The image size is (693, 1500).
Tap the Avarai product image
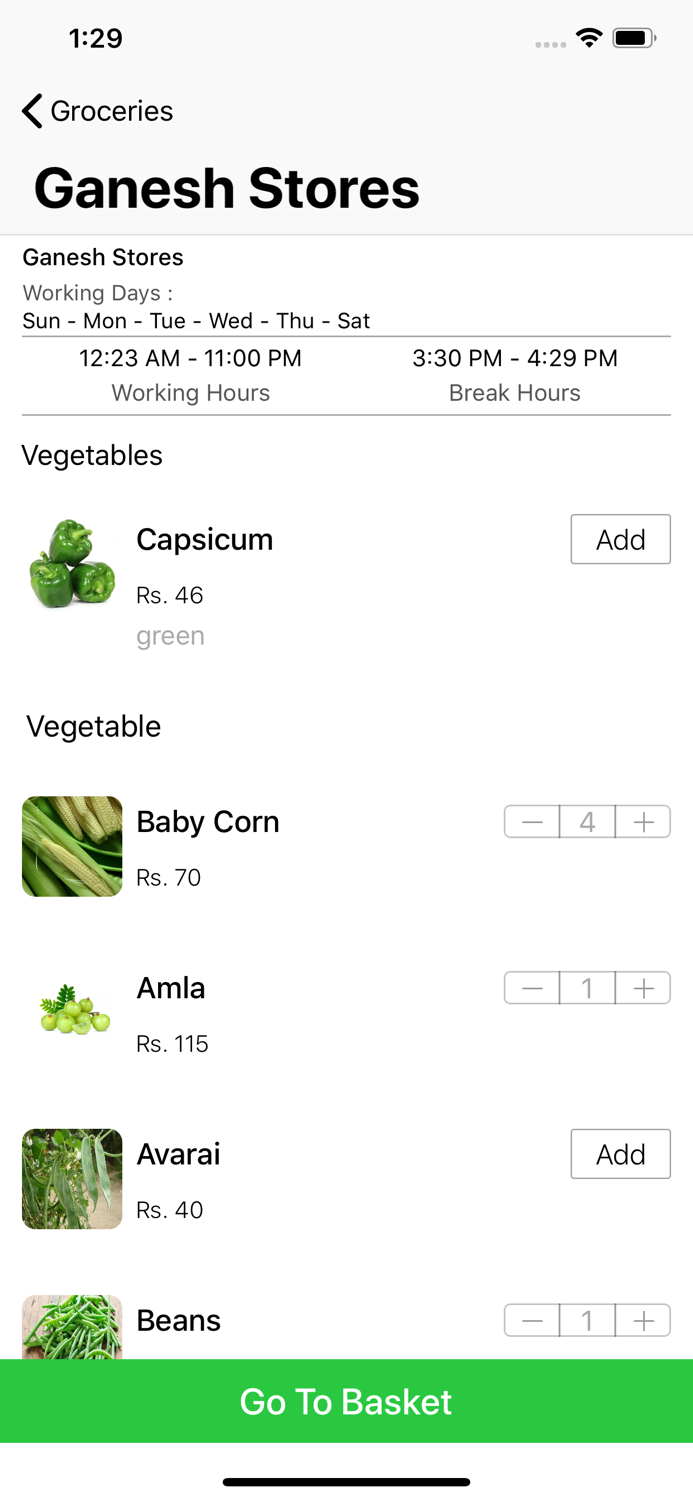tap(71, 1178)
